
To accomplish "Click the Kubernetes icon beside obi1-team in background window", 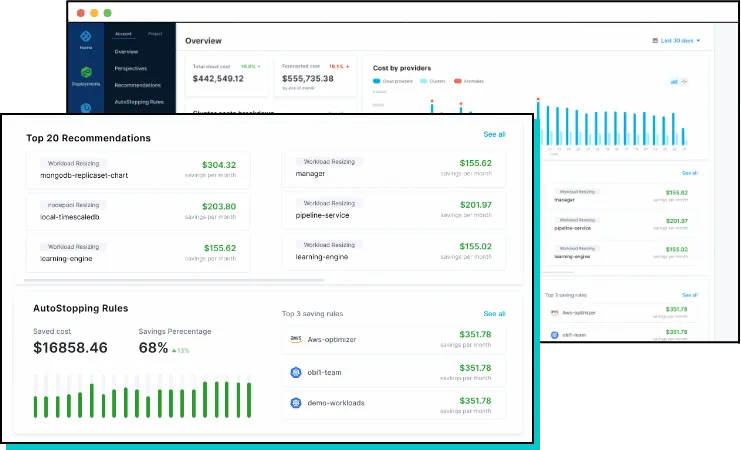I will coord(554,335).
